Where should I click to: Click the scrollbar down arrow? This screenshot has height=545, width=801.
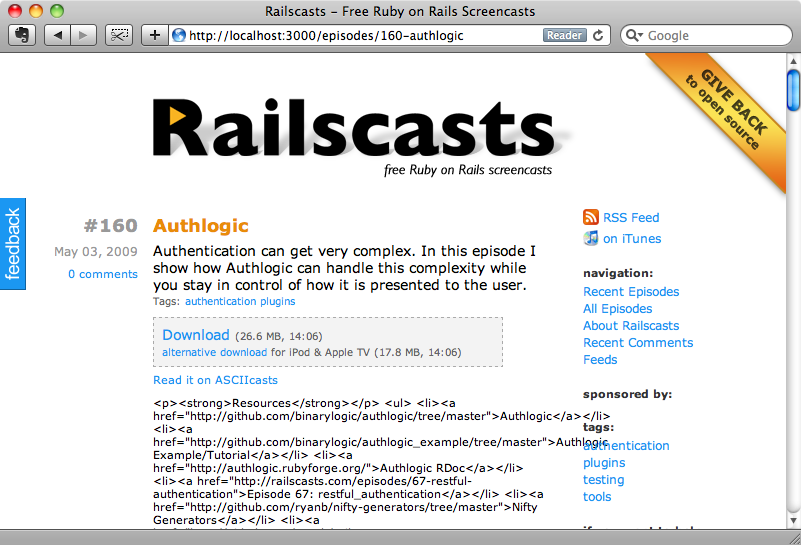click(x=793, y=521)
